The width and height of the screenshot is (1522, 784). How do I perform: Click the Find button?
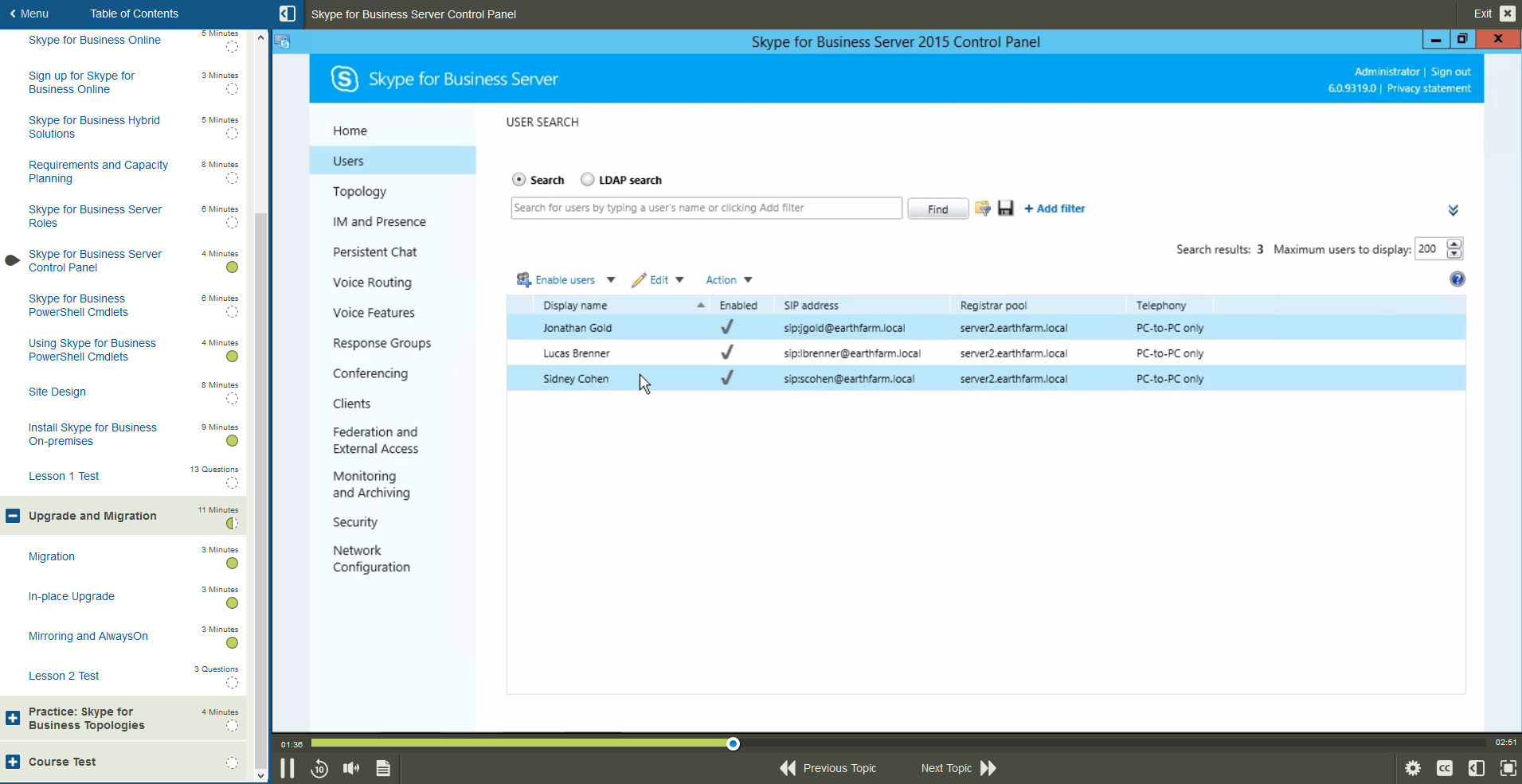937,209
